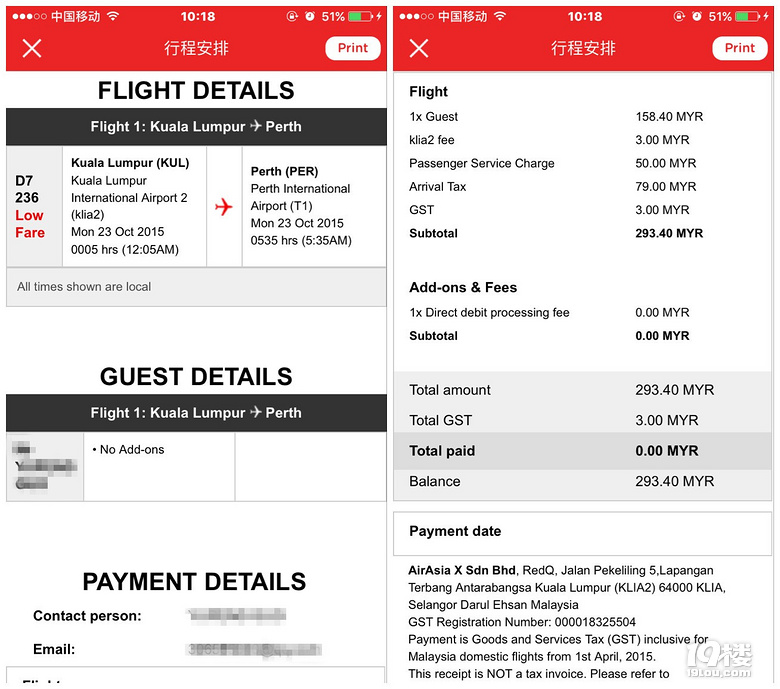This screenshot has width=780, height=689.
Task: Click the Flight 1 header in Flight Details
Action: coord(196,126)
